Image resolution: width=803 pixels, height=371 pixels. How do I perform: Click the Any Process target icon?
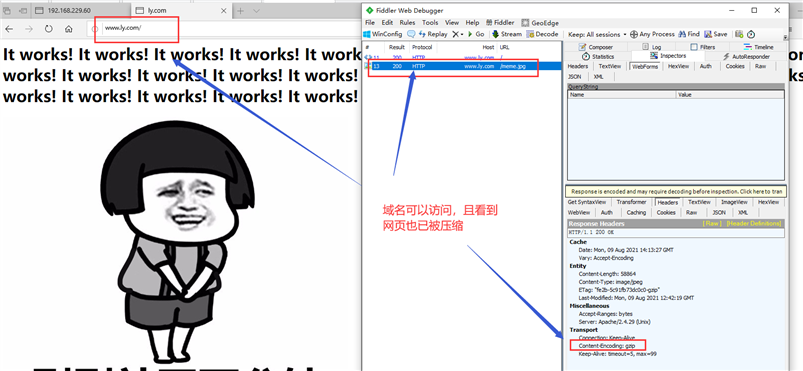tap(634, 34)
